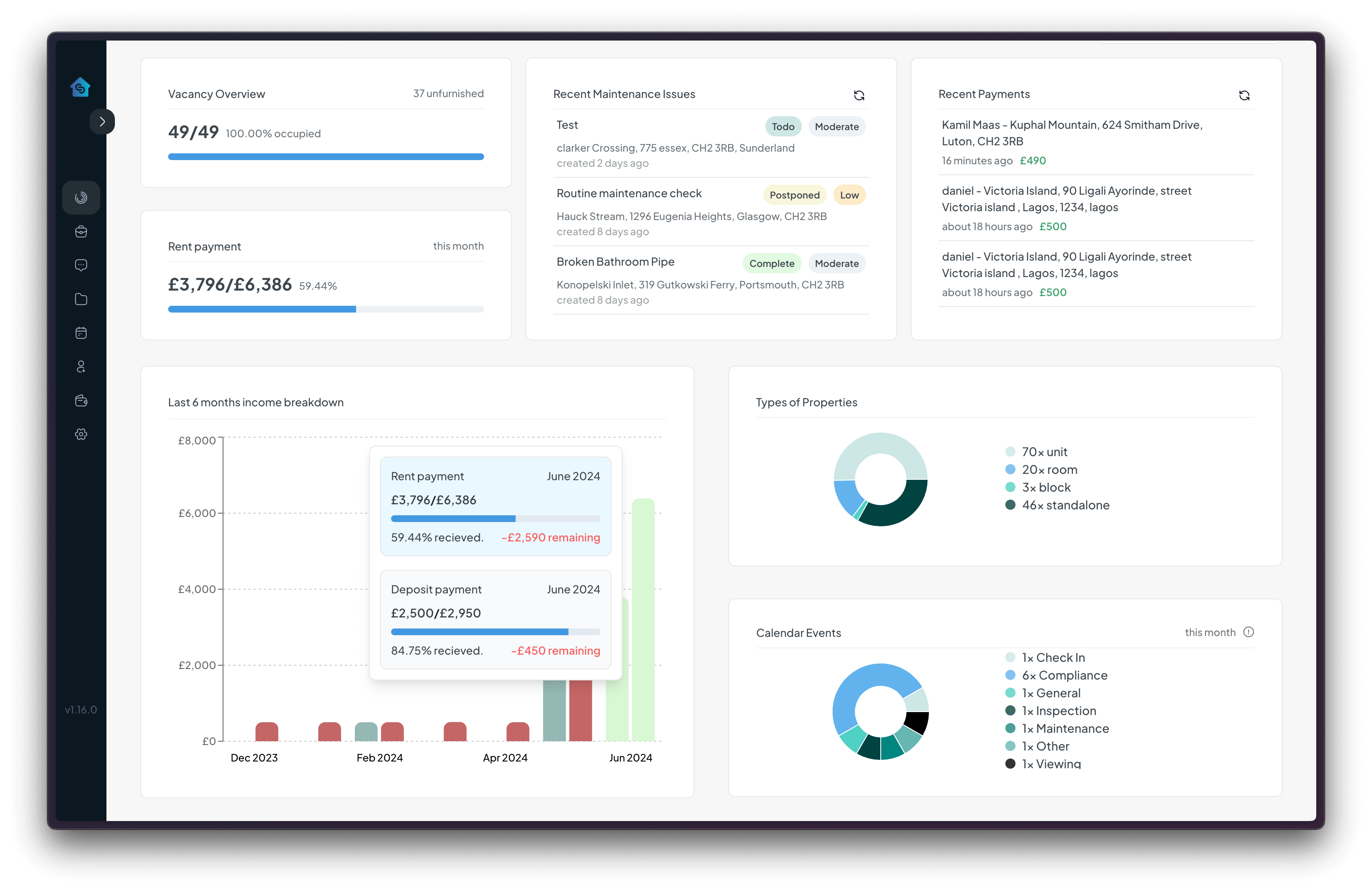Toggle the 1x Viewing legend item

(1043, 764)
